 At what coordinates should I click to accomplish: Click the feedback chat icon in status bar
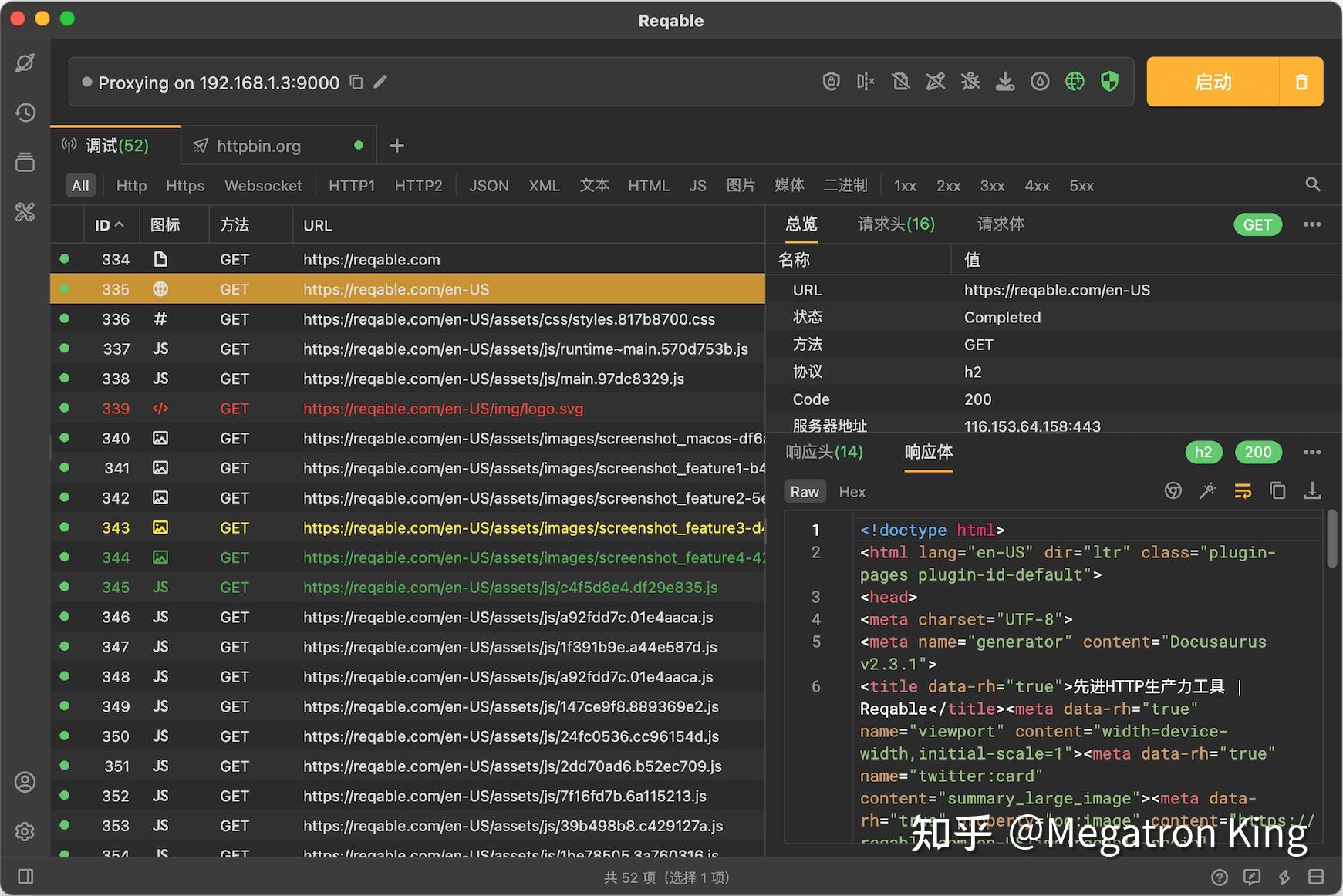[1252, 877]
